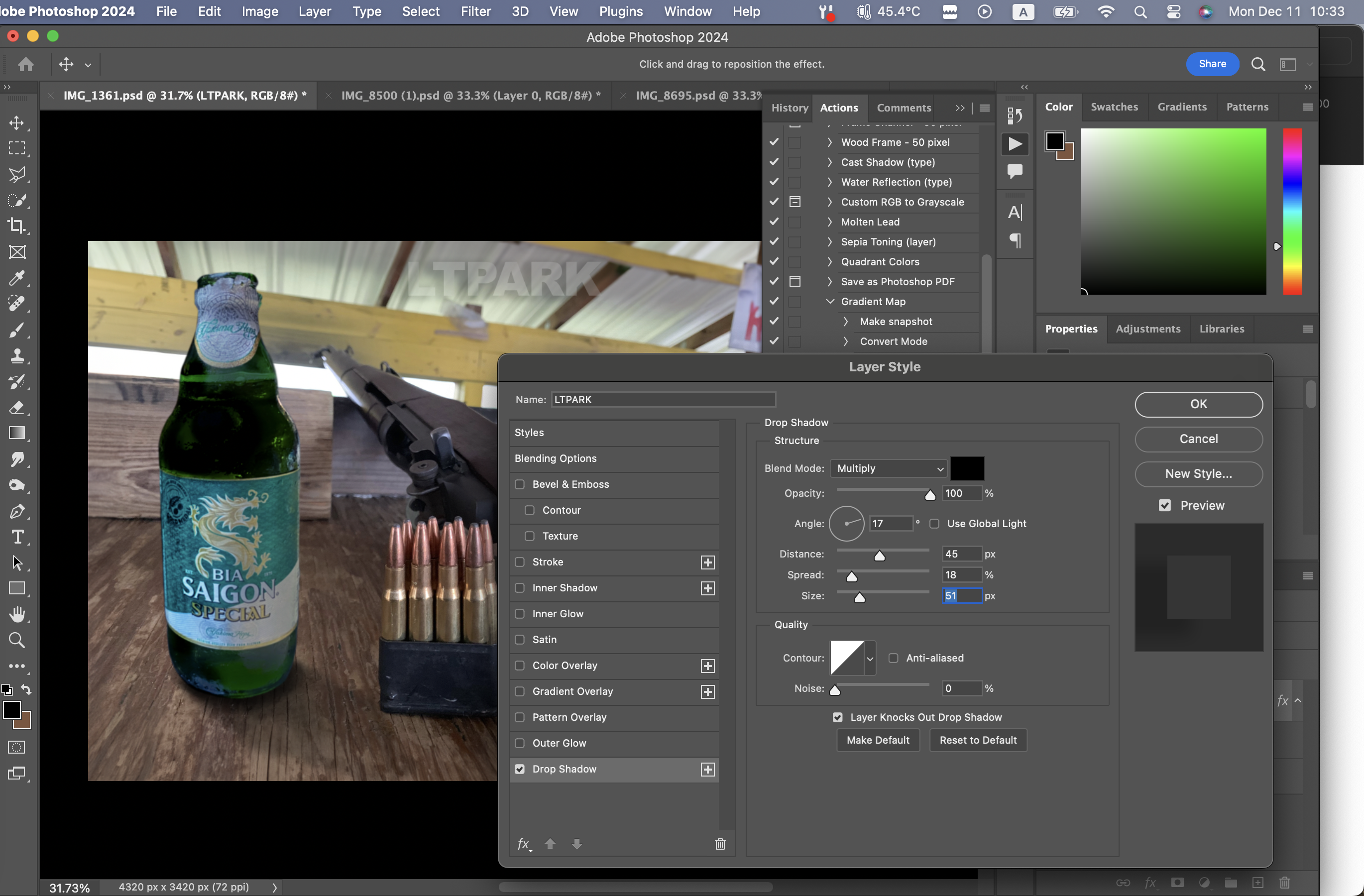Enable the Bevel & Emboss checkbox
This screenshot has width=1364, height=896.
(x=520, y=484)
